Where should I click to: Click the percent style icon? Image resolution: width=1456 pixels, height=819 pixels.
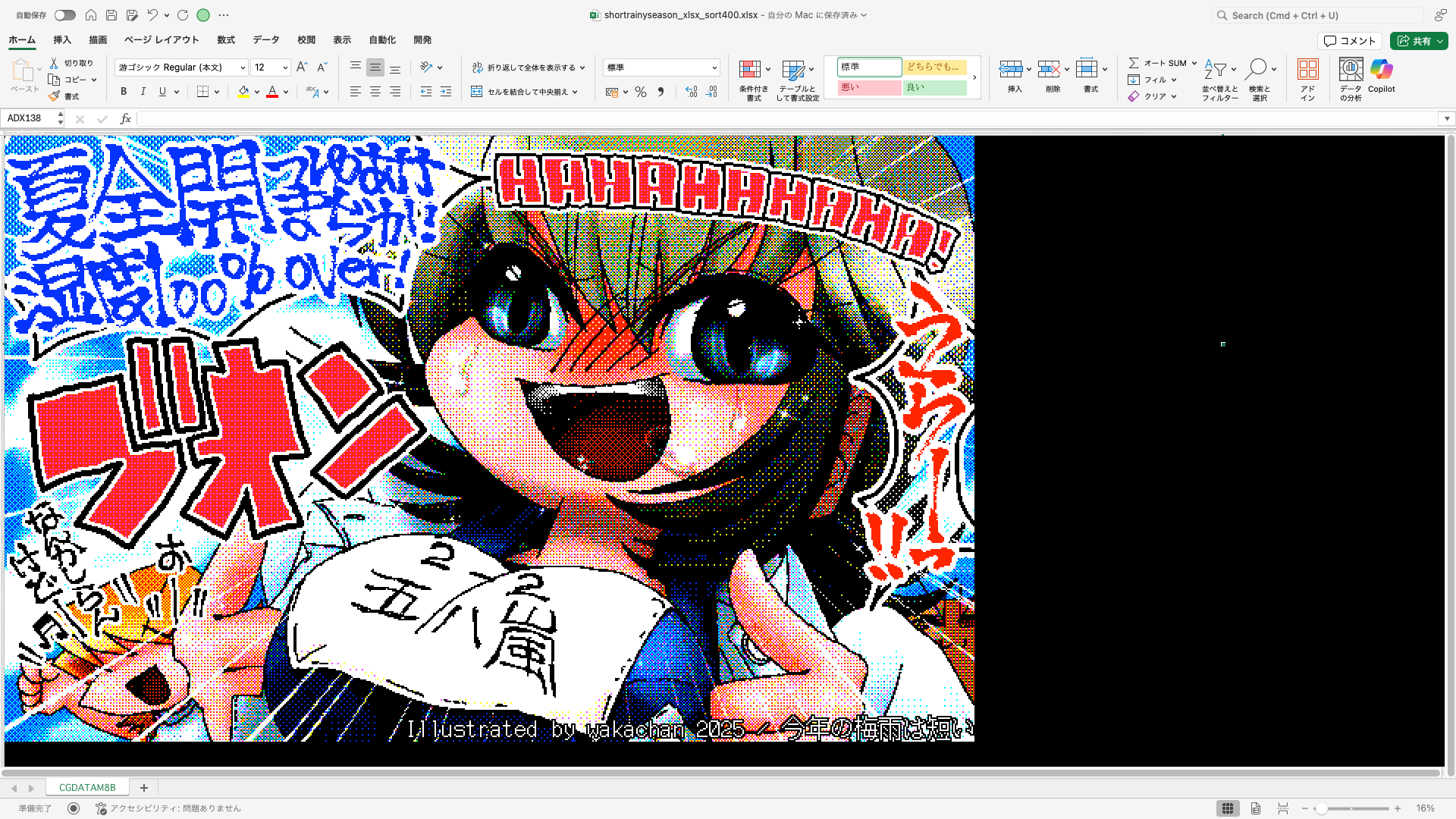coord(641,92)
